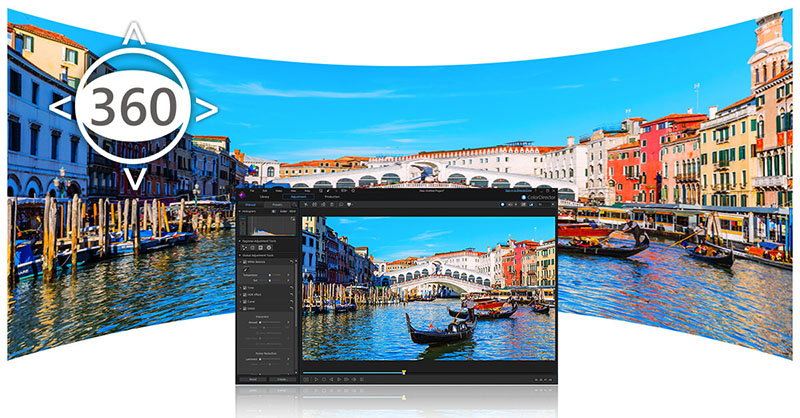Screen dimensions: 800x418
Task: Play the video preview
Action: [x=316, y=379]
